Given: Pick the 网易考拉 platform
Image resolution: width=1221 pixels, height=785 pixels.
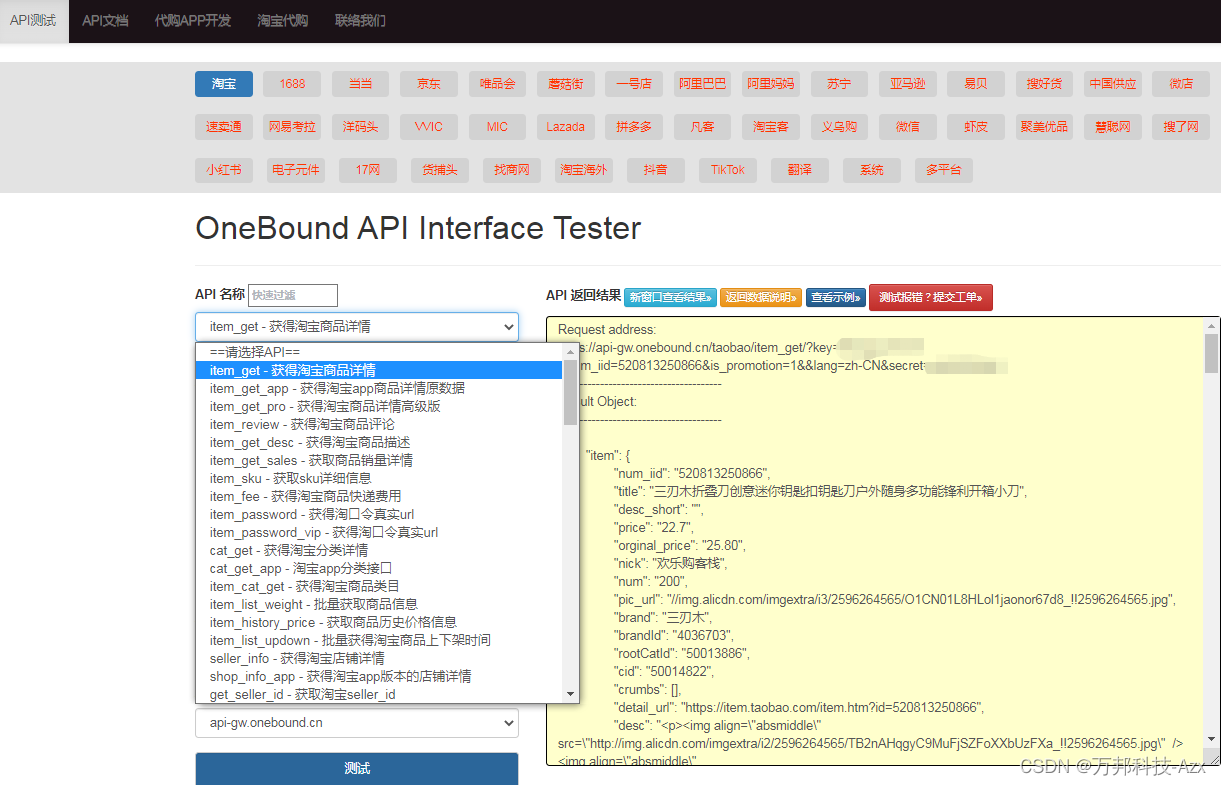Looking at the screenshot, I should click(x=292, y=127).
